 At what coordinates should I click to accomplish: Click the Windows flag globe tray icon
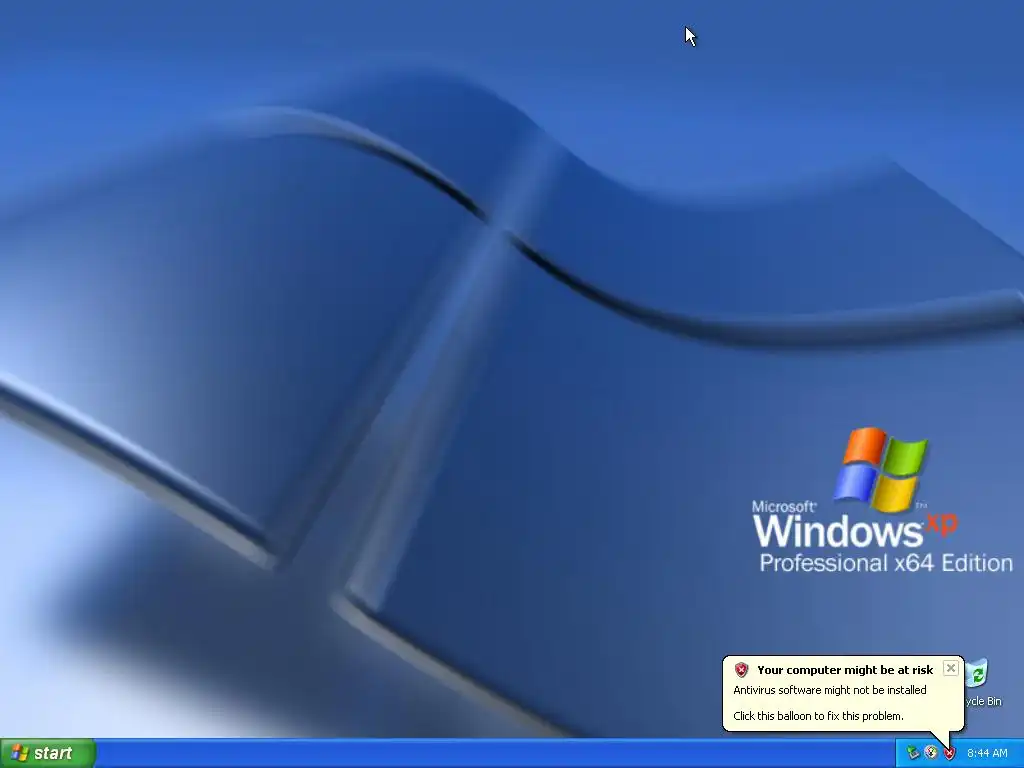pos(931,753)
